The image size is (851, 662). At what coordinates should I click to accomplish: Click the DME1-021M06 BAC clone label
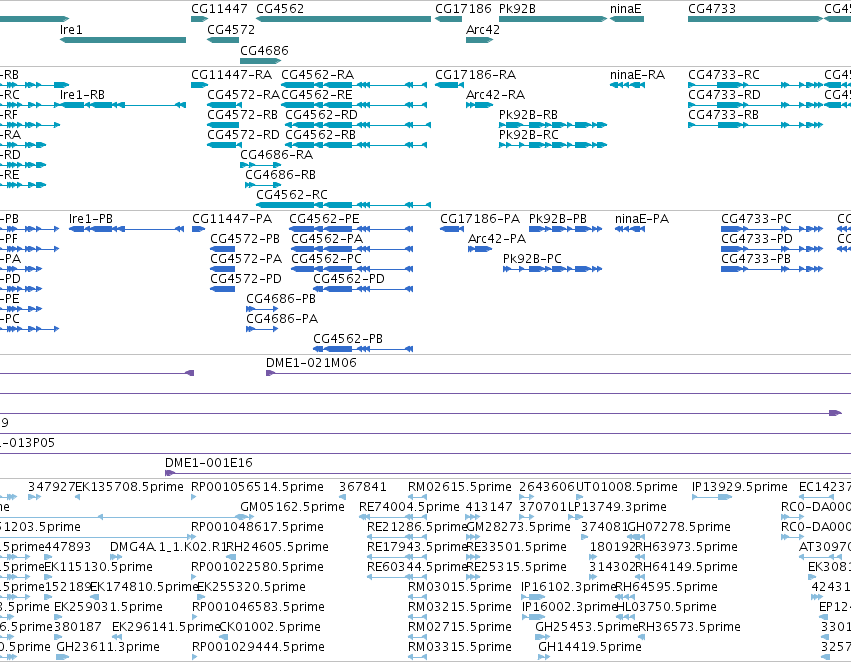pos(312,363)
